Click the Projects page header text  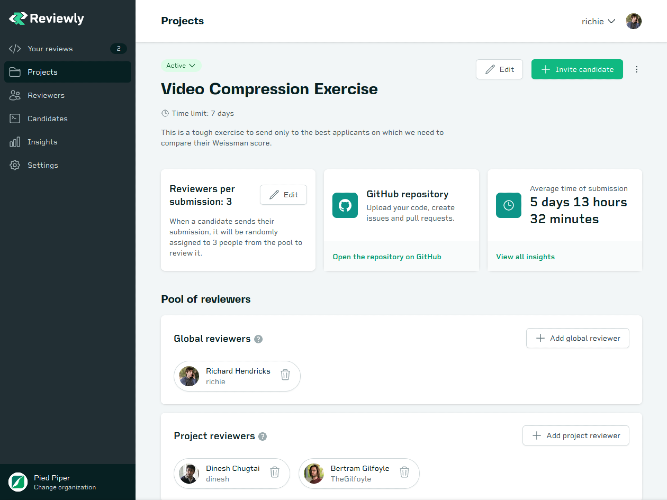point(182,21)
